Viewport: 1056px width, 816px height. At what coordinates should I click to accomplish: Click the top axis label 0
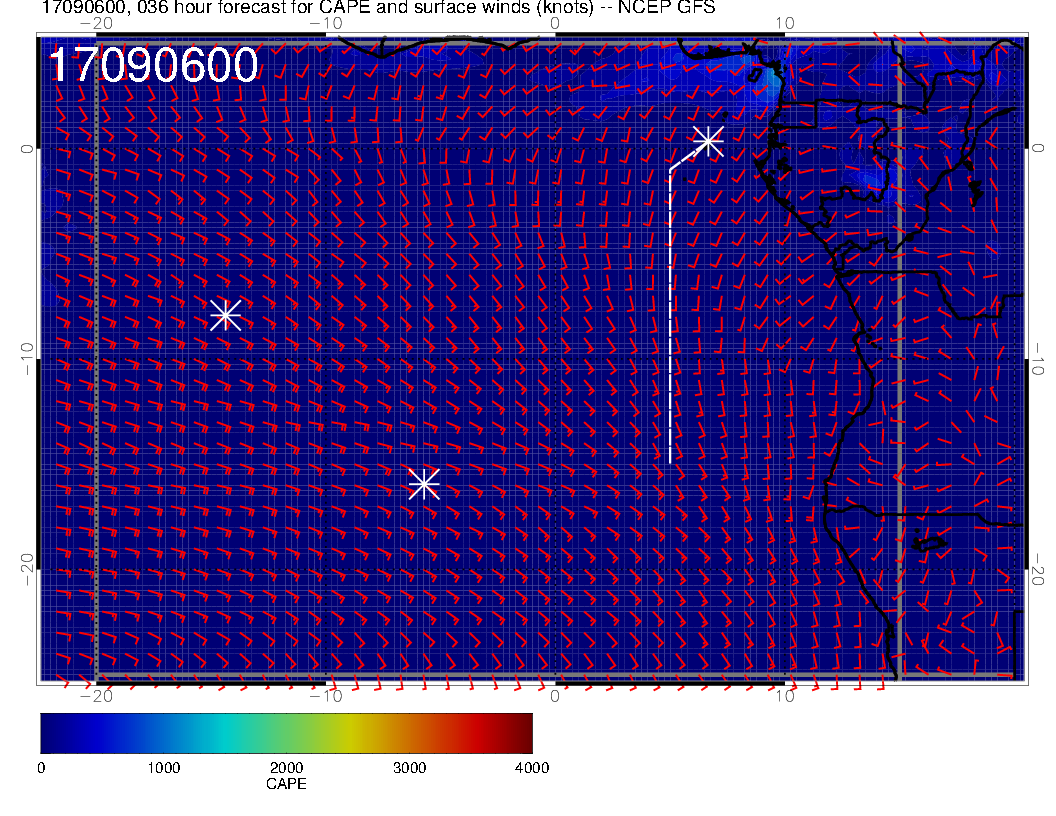[x=555, y=23]
